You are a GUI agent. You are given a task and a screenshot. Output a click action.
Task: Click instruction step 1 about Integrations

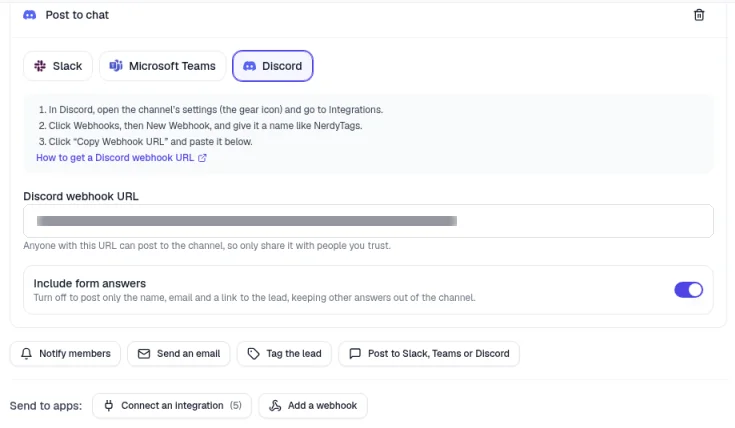[211, 110]
